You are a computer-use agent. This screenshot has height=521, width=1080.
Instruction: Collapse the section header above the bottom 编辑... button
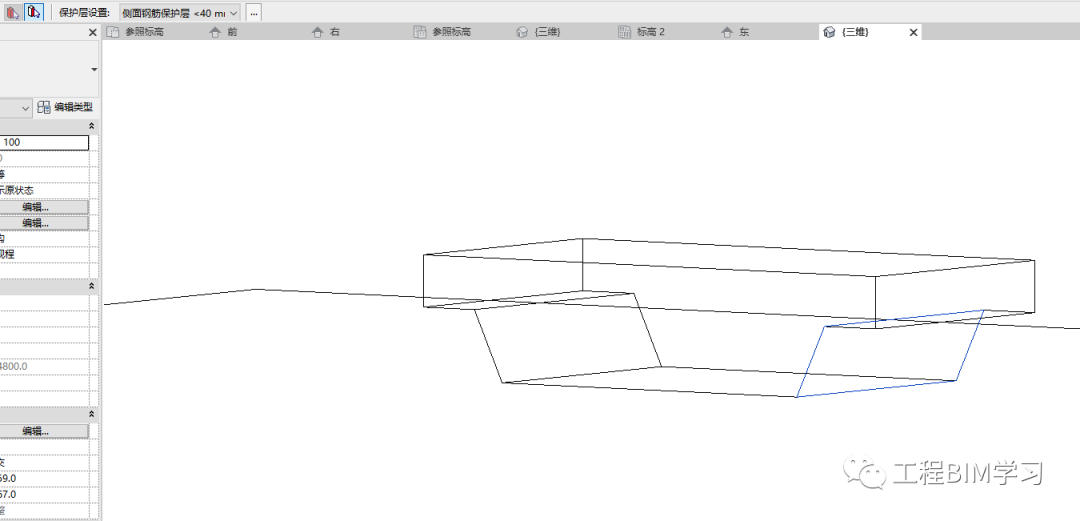92,414
